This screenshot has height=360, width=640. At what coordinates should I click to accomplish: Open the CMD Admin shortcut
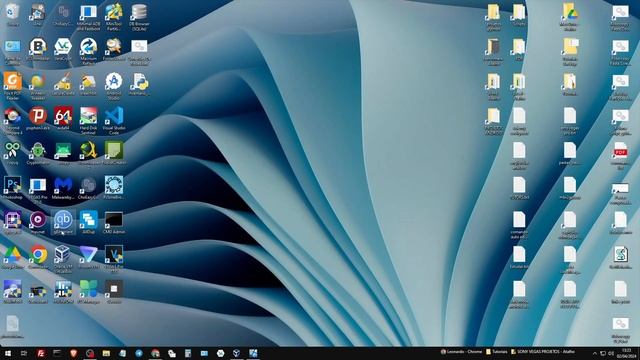click(x=113, y=223)
